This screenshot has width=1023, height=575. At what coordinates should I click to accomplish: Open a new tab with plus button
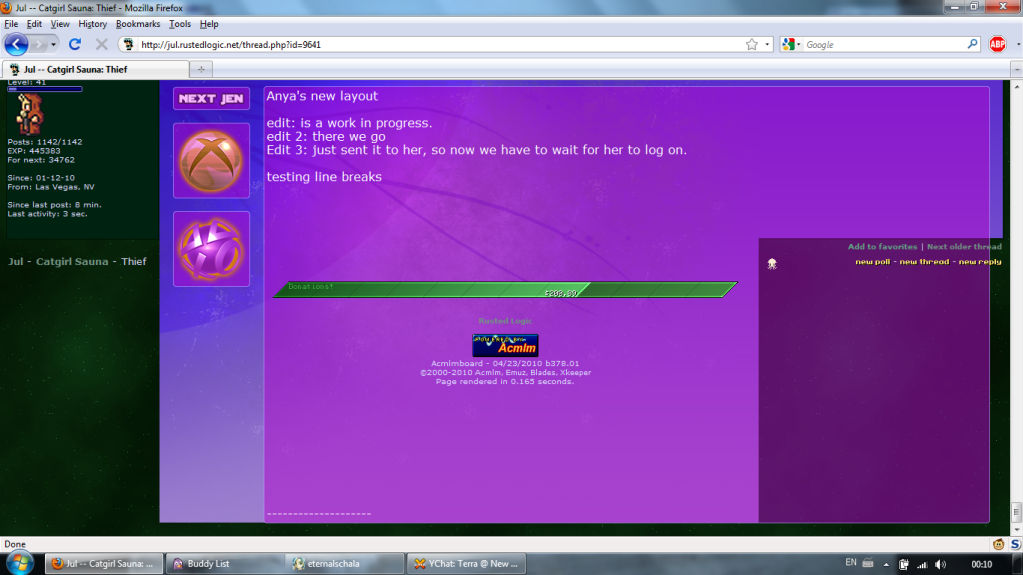pyautogui.click(x=201, y=69)
